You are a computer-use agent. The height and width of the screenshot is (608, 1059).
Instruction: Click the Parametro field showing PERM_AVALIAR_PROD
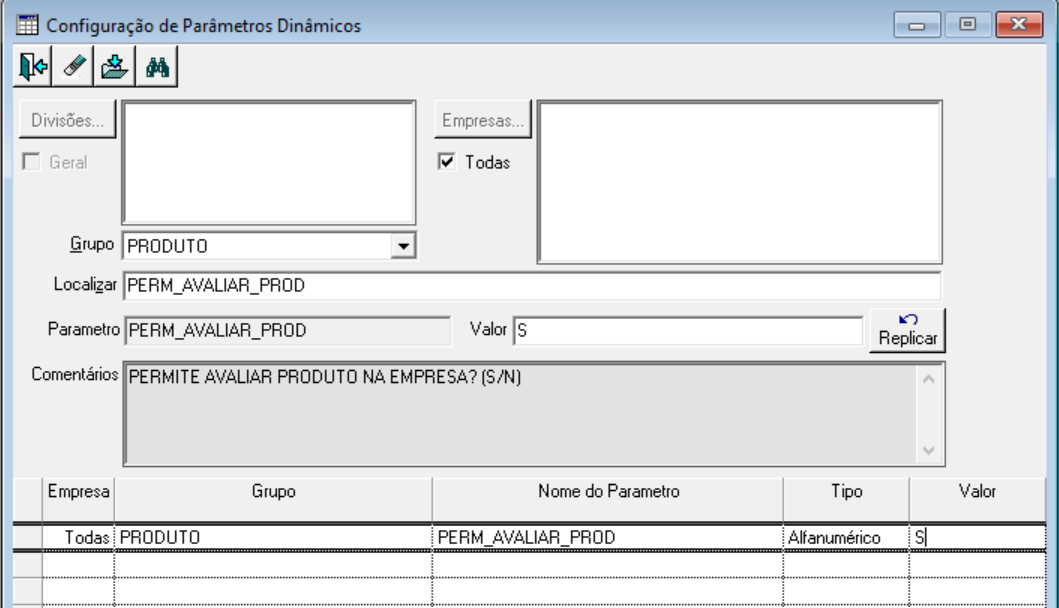[x=287, y=330]
